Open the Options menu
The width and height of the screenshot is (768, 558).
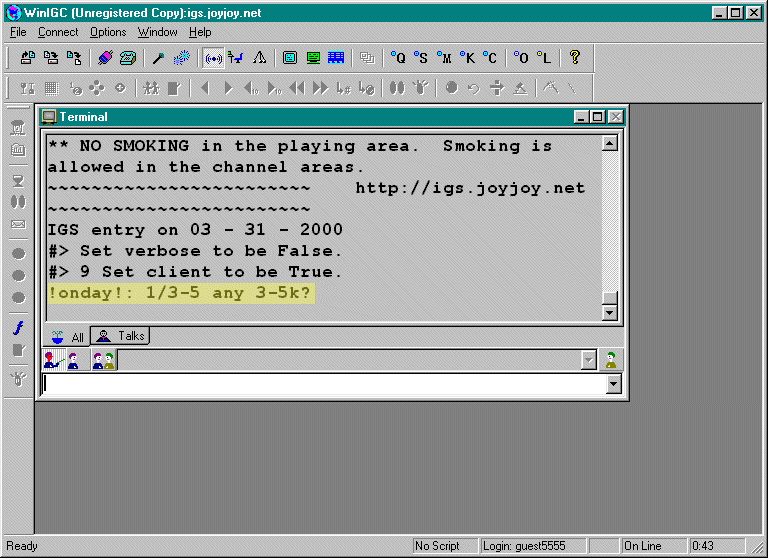(x=108, y=32)
